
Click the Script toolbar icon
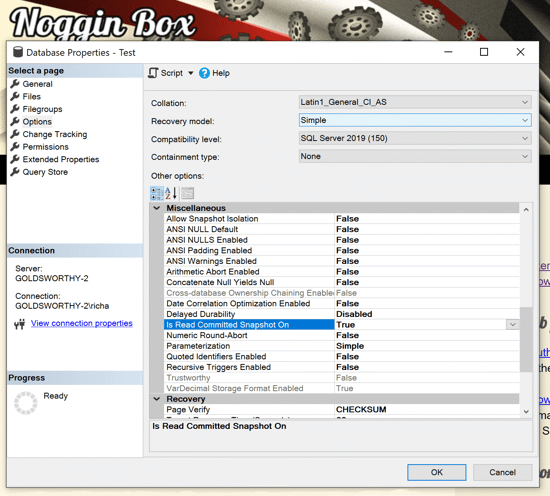point(153,73)
